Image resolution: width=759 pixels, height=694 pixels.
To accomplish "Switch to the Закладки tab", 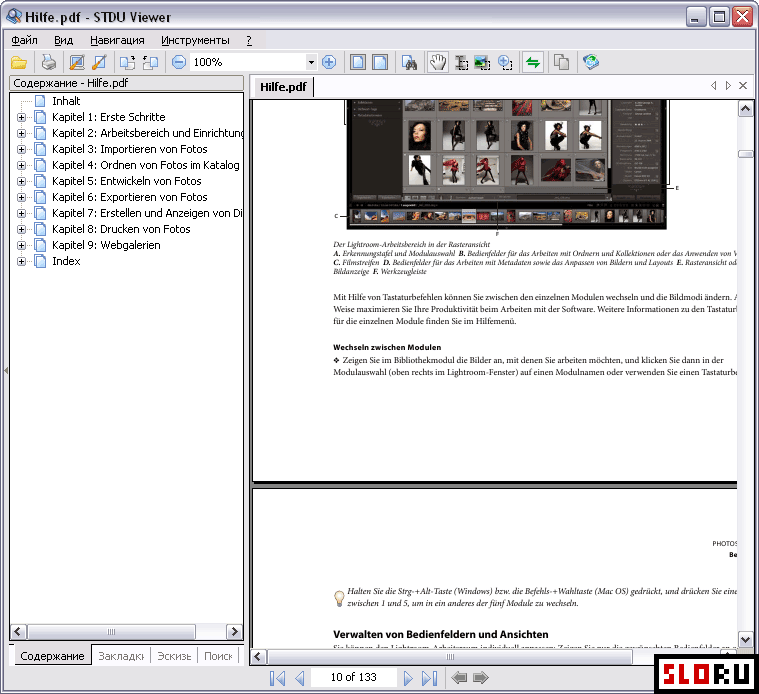I will pyautogui.click(x=121, y=656).
